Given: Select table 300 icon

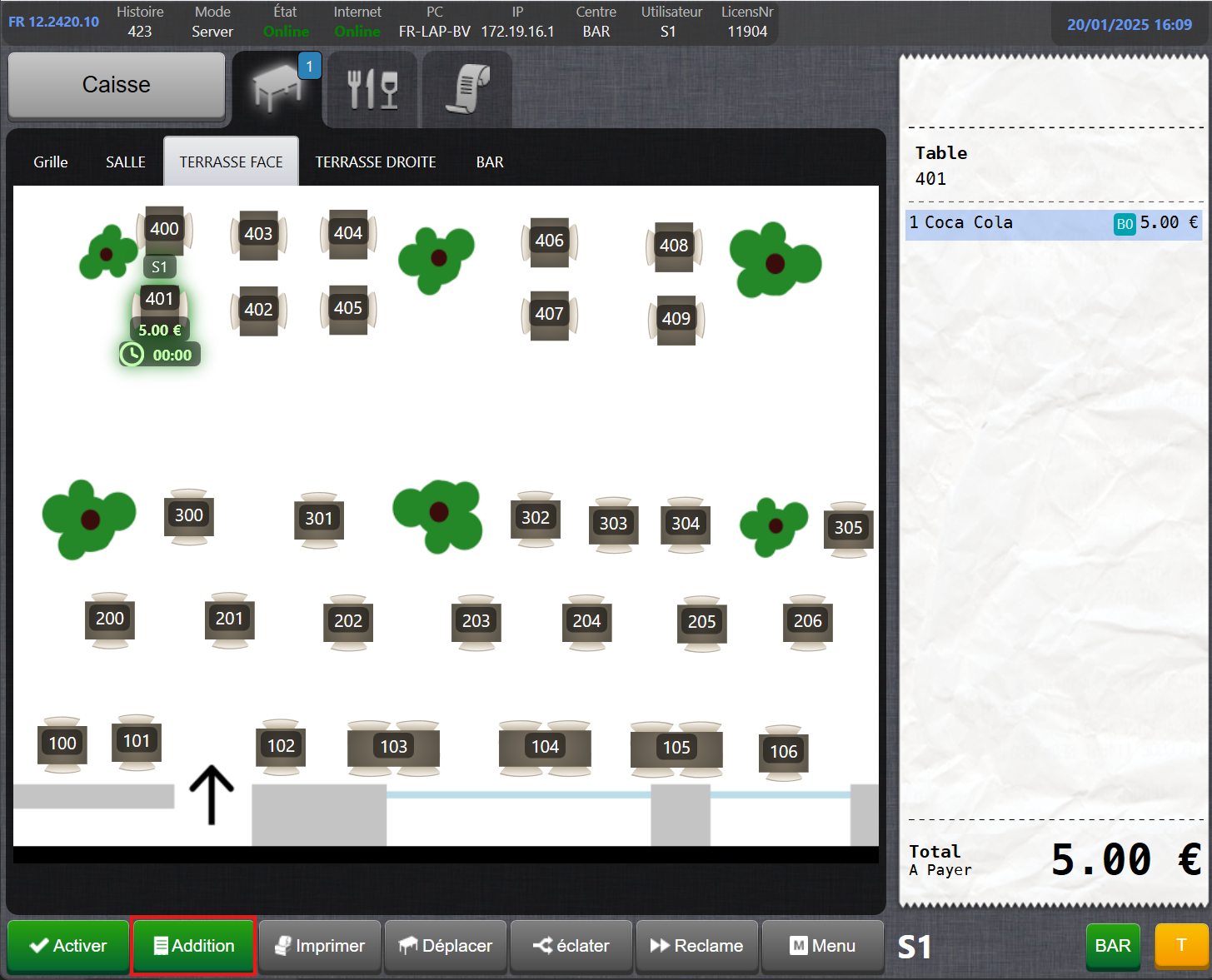Looking at the screenshot, I should coord(189,516).
